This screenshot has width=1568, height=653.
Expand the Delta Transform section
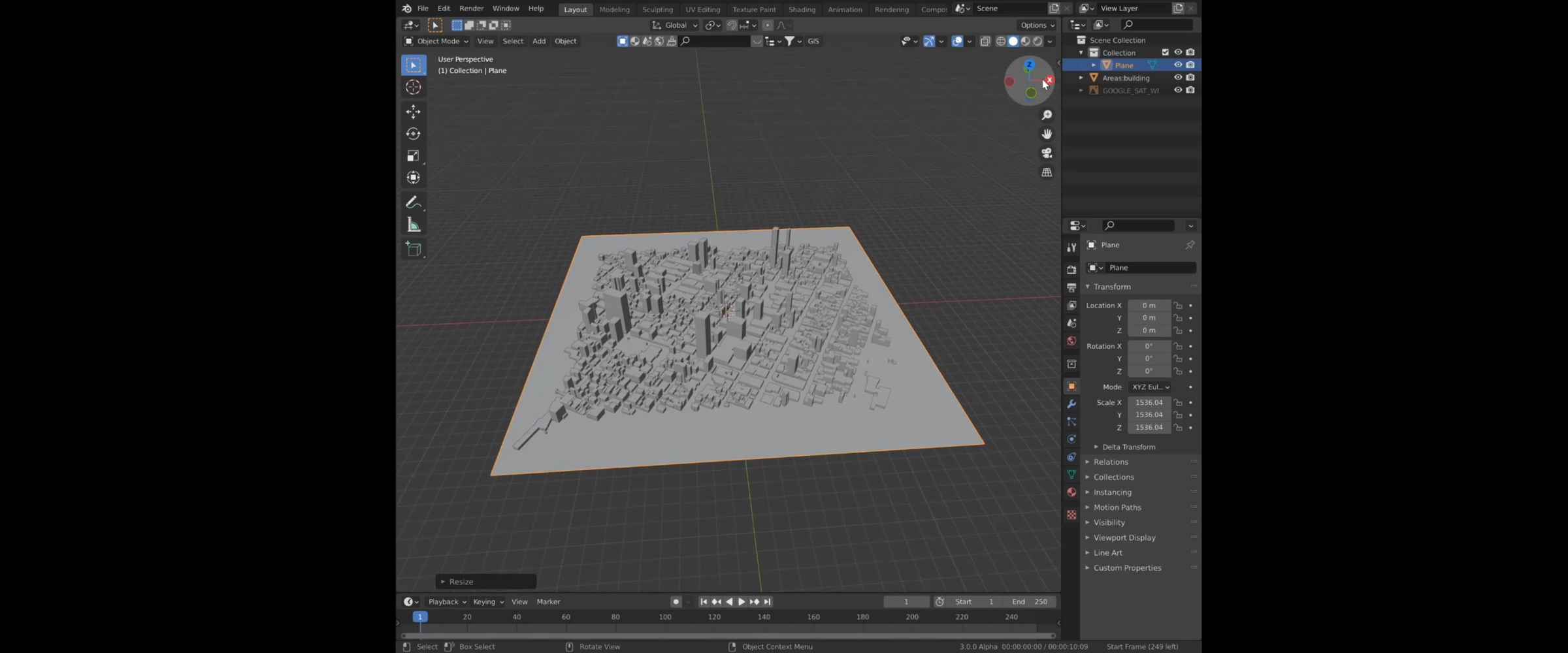point(1128,447)
